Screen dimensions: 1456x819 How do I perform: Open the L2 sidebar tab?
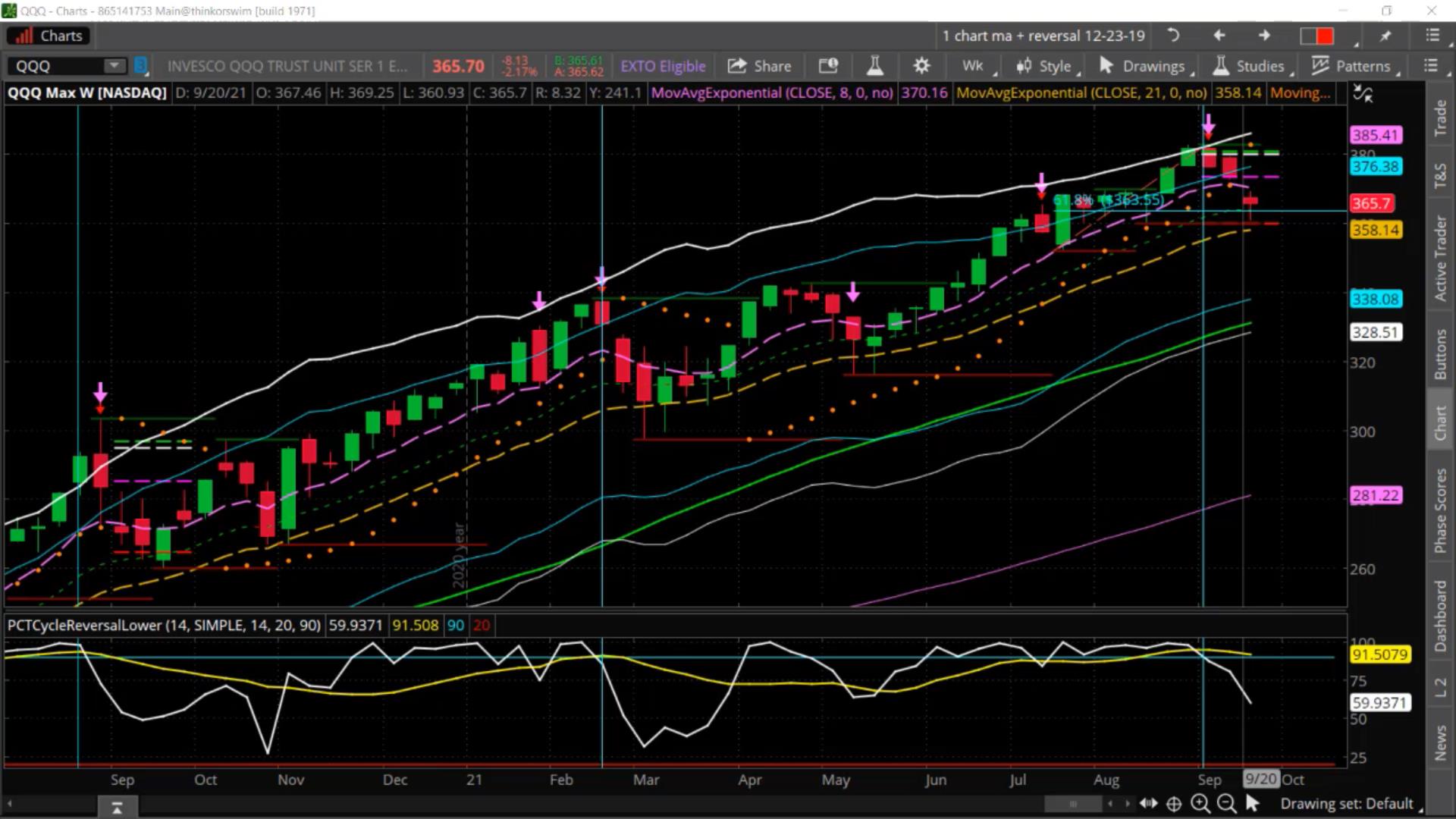click(x=1439, y=687)
